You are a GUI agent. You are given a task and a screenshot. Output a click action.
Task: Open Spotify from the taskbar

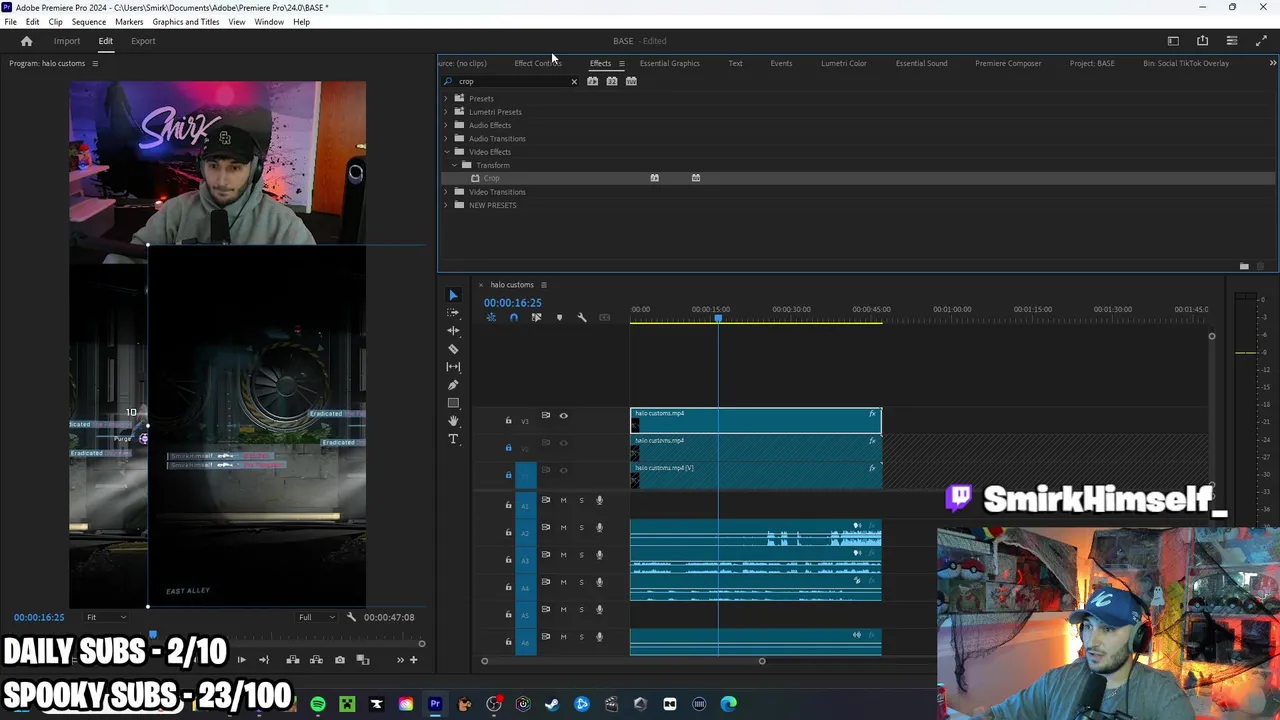pos(318,704)
